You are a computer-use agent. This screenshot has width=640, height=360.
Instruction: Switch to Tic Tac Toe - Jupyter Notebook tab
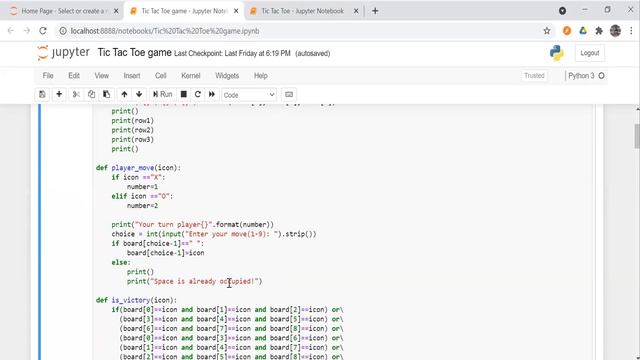[x=302, y=11]
